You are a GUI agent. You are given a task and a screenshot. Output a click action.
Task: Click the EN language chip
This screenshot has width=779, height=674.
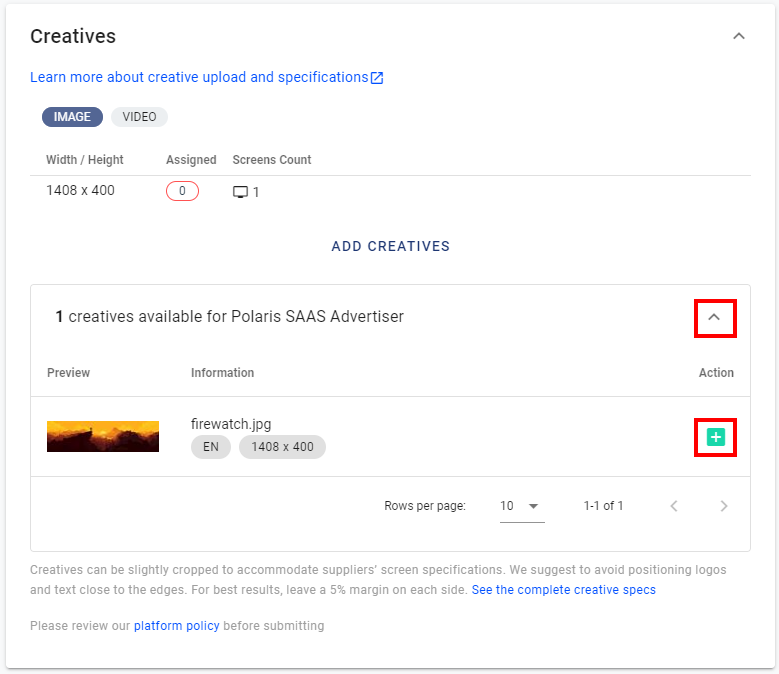point(211,447)
